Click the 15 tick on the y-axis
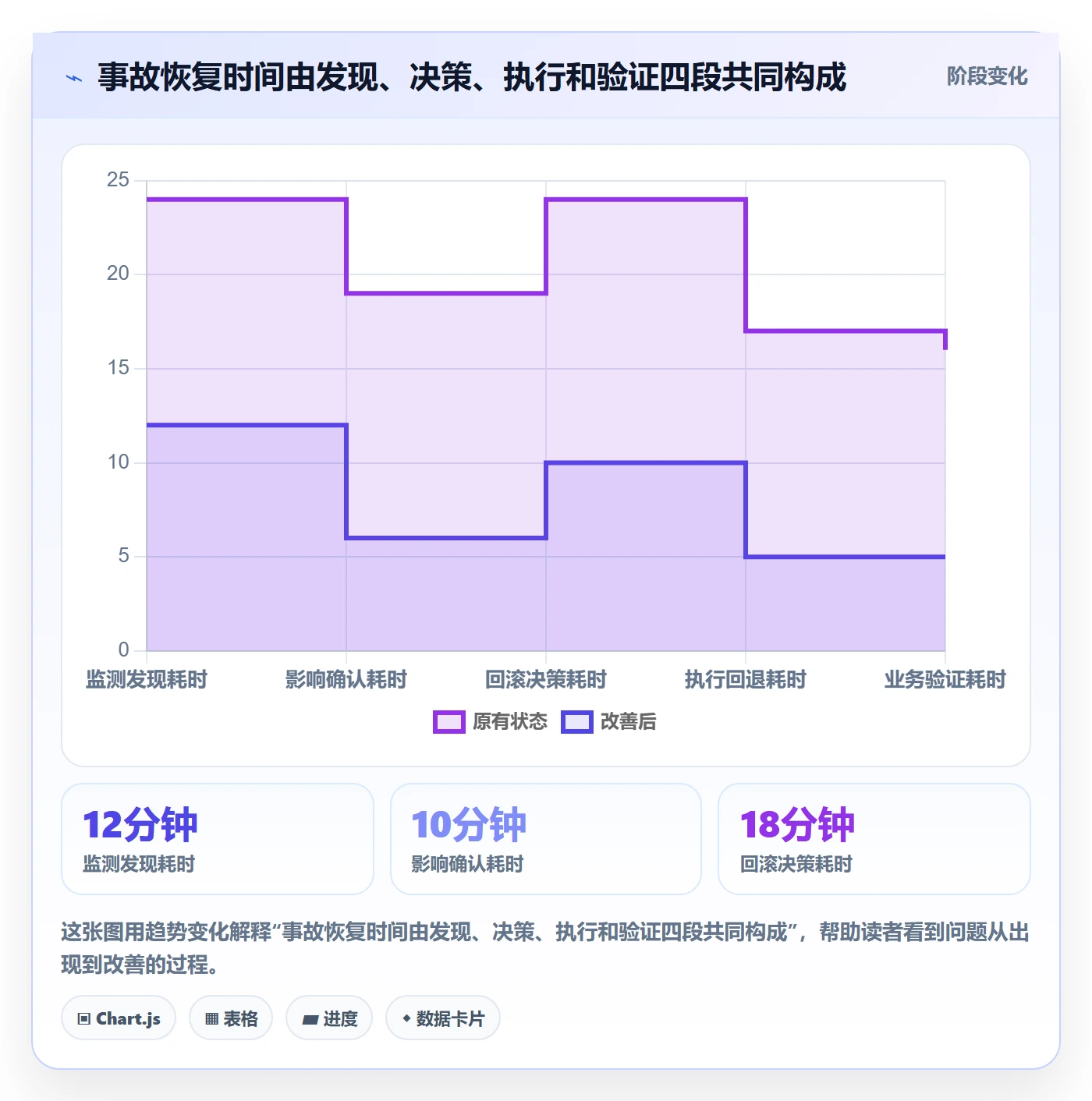 pos(119,368)
